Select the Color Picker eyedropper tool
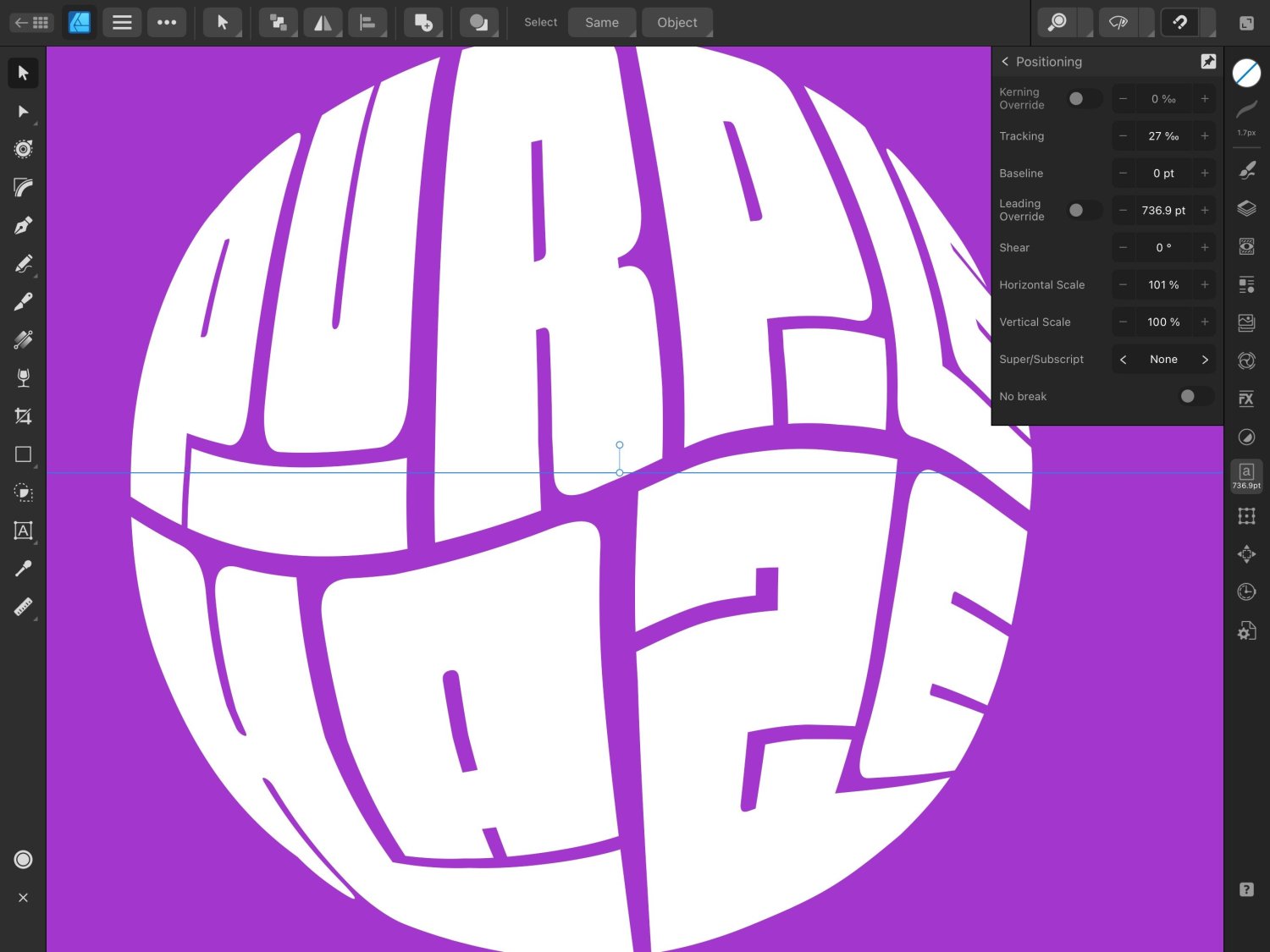The width and height of the screenshot is (1270, 952). coord(23,569)
